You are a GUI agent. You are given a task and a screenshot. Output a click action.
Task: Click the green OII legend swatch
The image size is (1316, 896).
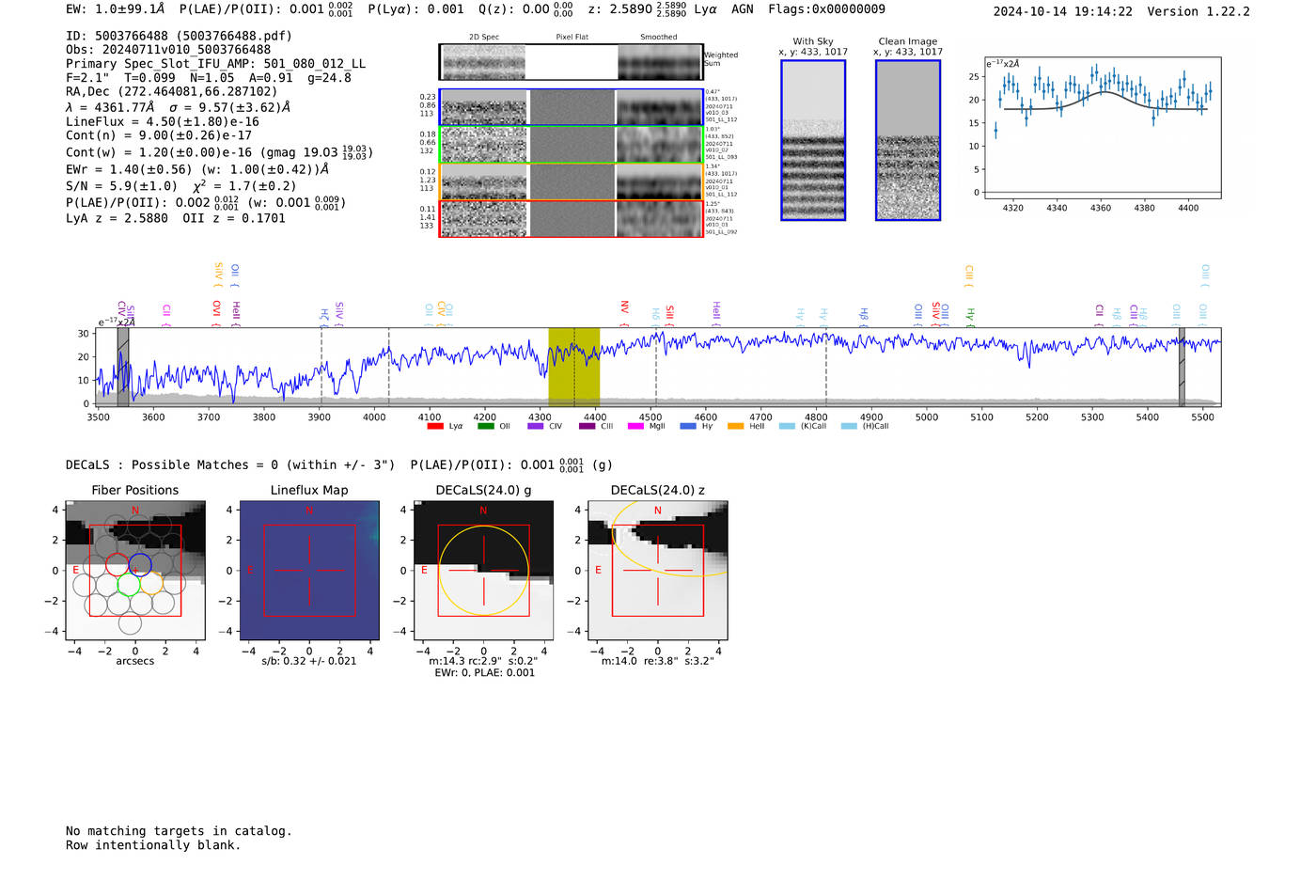[485, 426]
